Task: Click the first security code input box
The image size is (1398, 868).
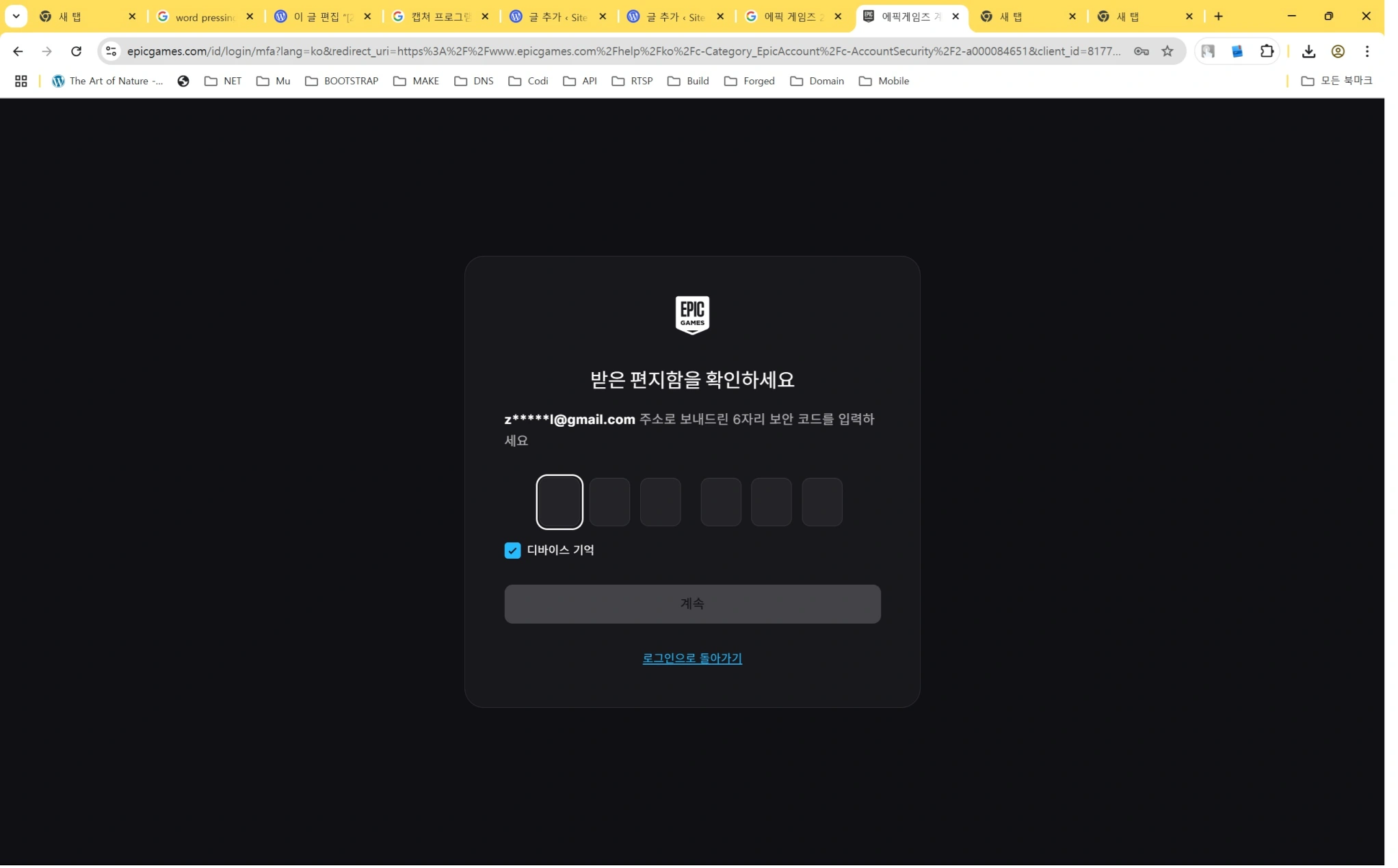Action: pyautogui.click(x=559, y=501)
